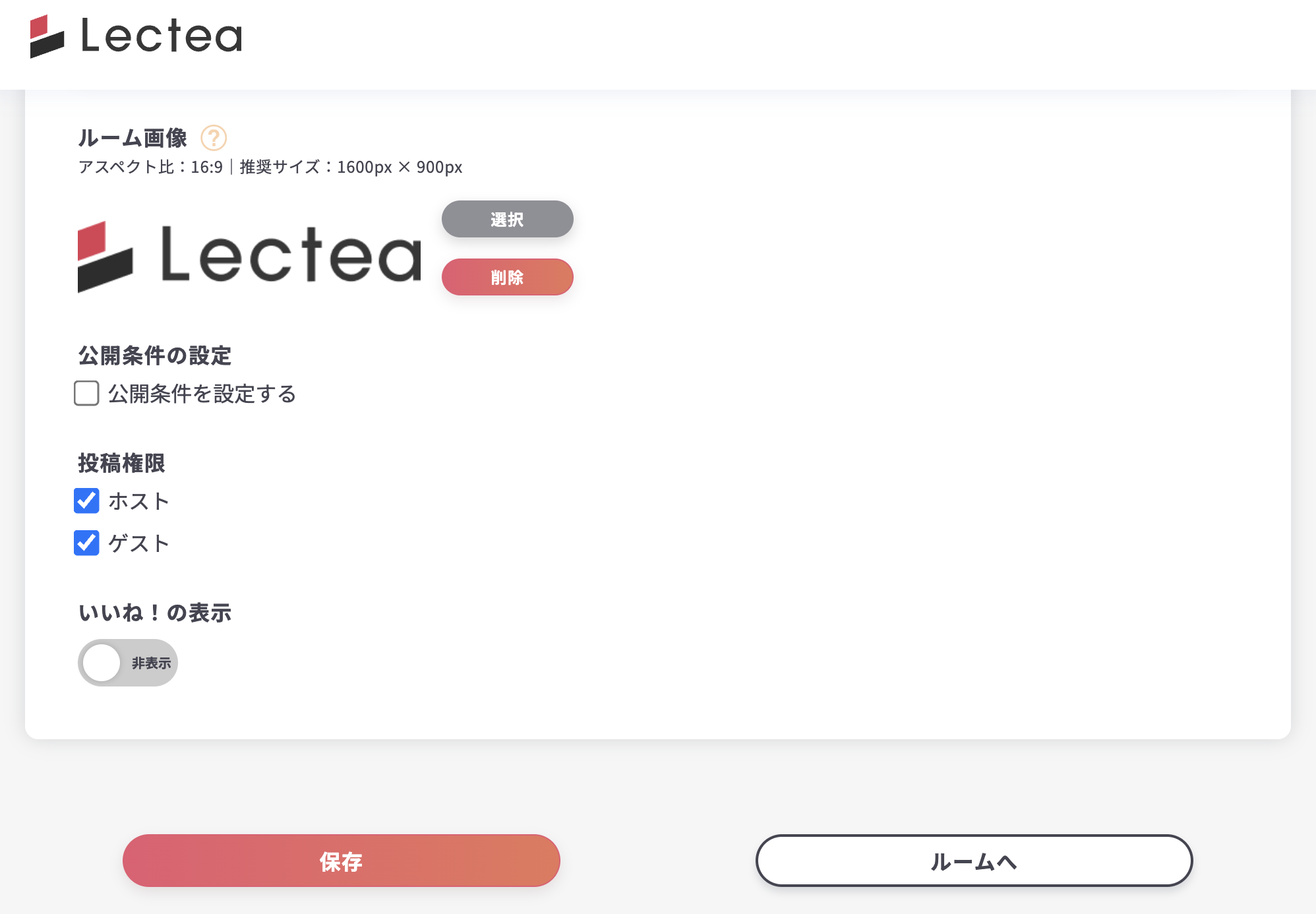Click the room image preview thumbnail
Viewport: 1316px width, 914px height.
(249, 256)
